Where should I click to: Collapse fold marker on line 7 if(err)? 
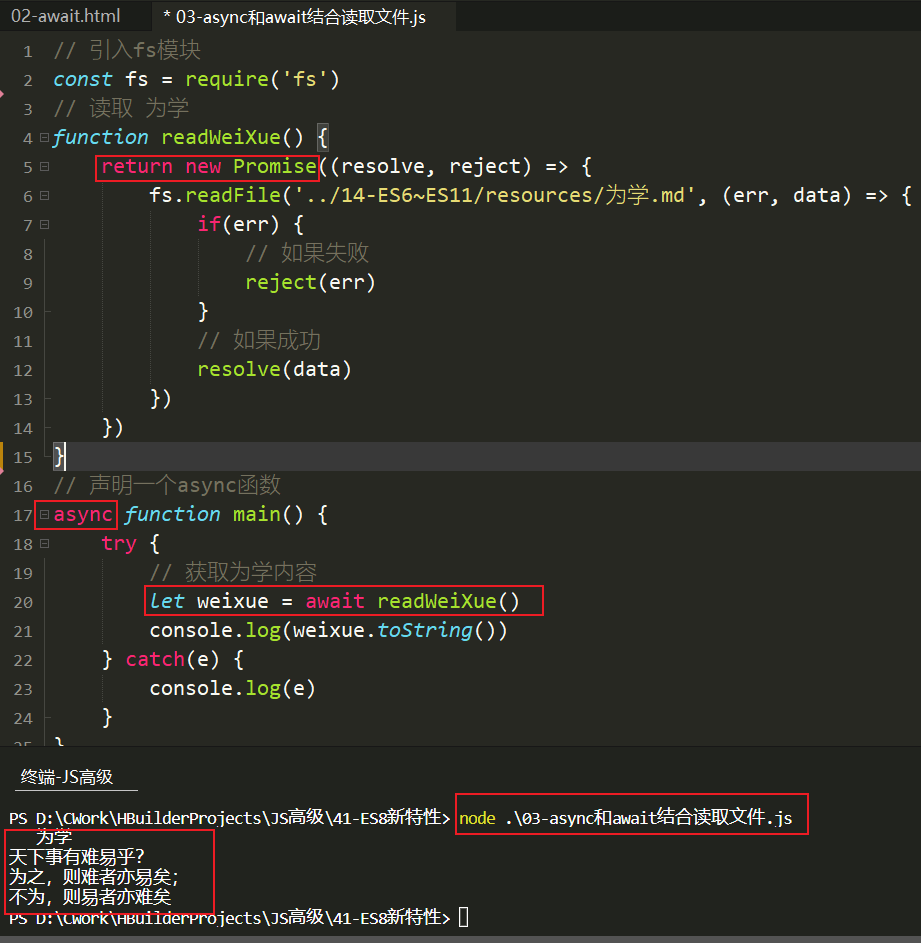click(x=45, y=224)
